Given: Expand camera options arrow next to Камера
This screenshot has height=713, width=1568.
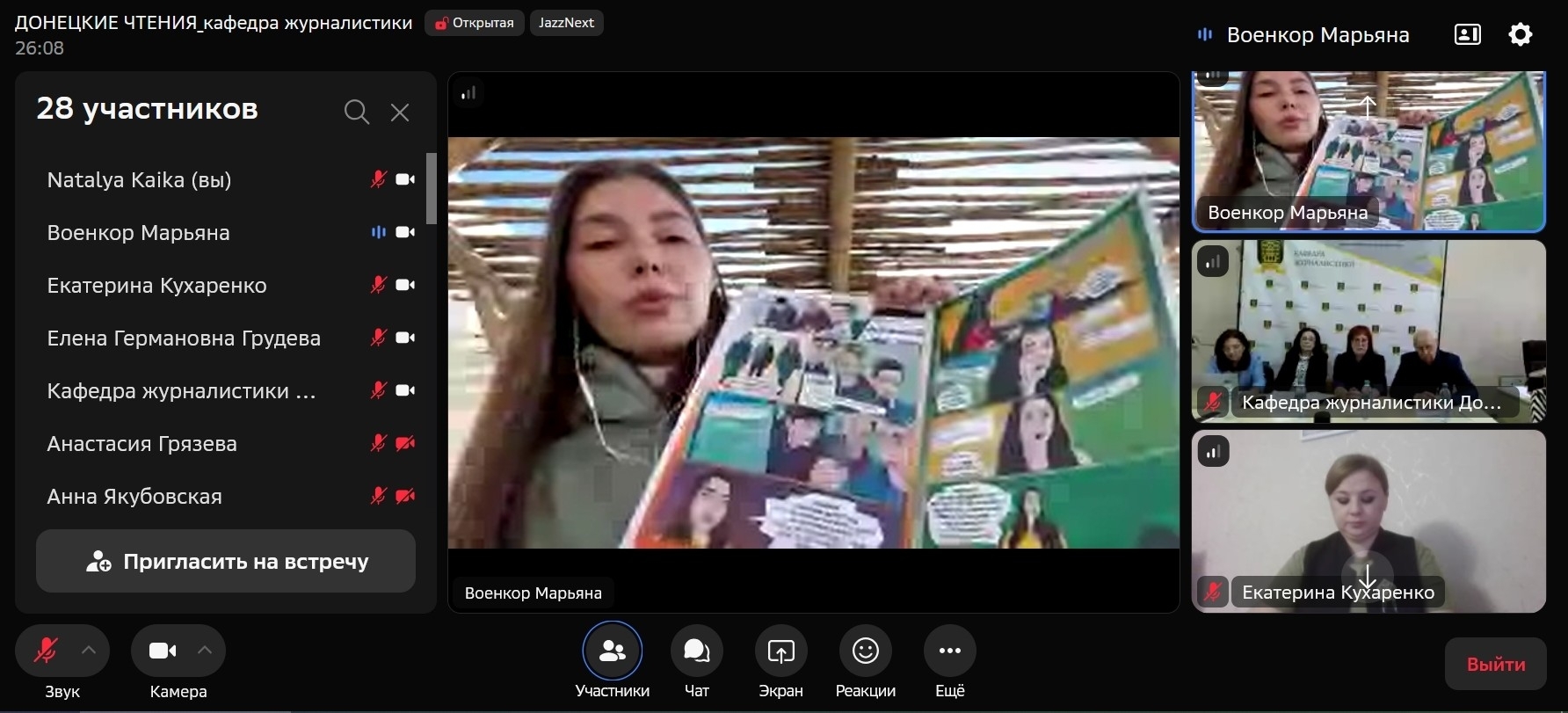Looking at the screenshot, I should tap(205, 651).
